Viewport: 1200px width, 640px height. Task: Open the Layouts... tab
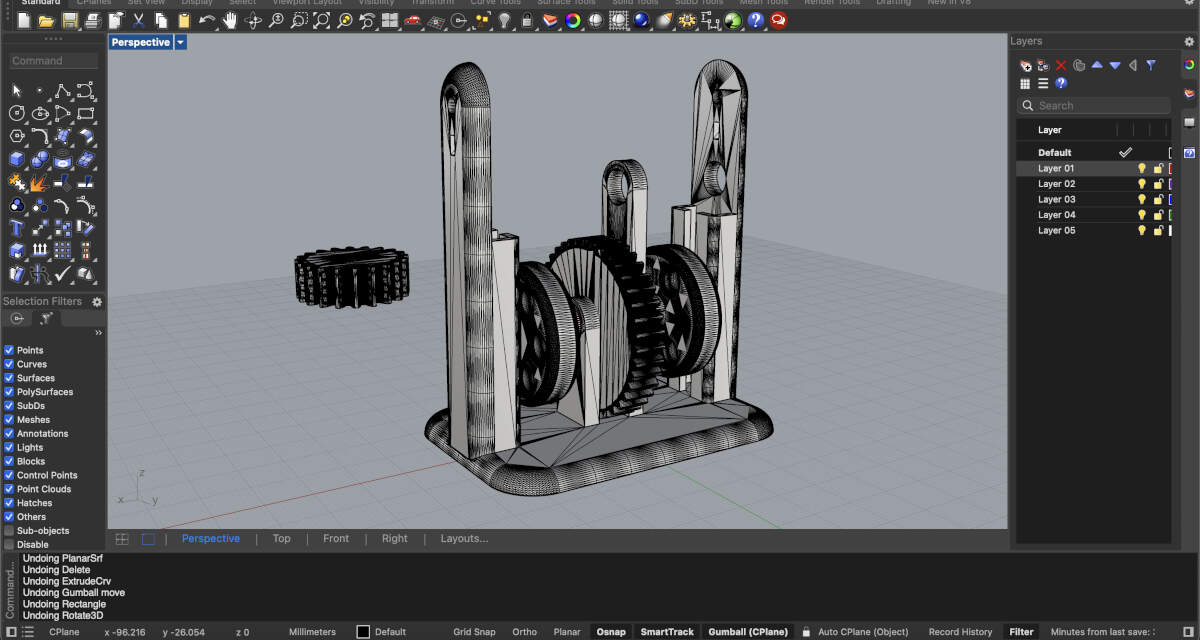(x=464, y=538)
